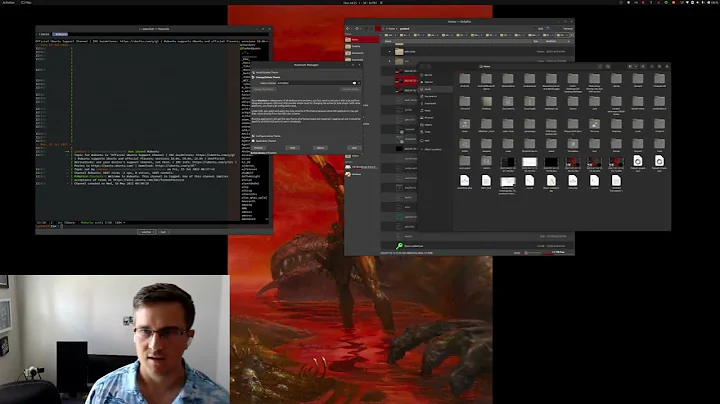Click the search icon in the Files window
Viewport: 720px width, 404px height.
point(608,67)
